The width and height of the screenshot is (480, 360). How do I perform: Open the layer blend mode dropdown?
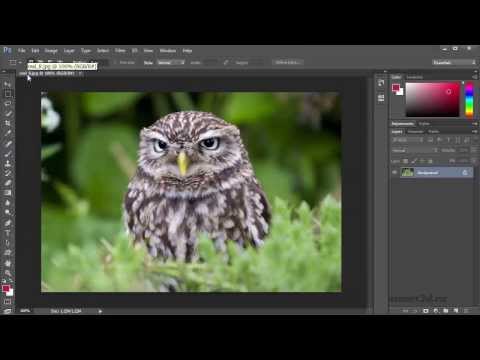(x=414, y=150)
